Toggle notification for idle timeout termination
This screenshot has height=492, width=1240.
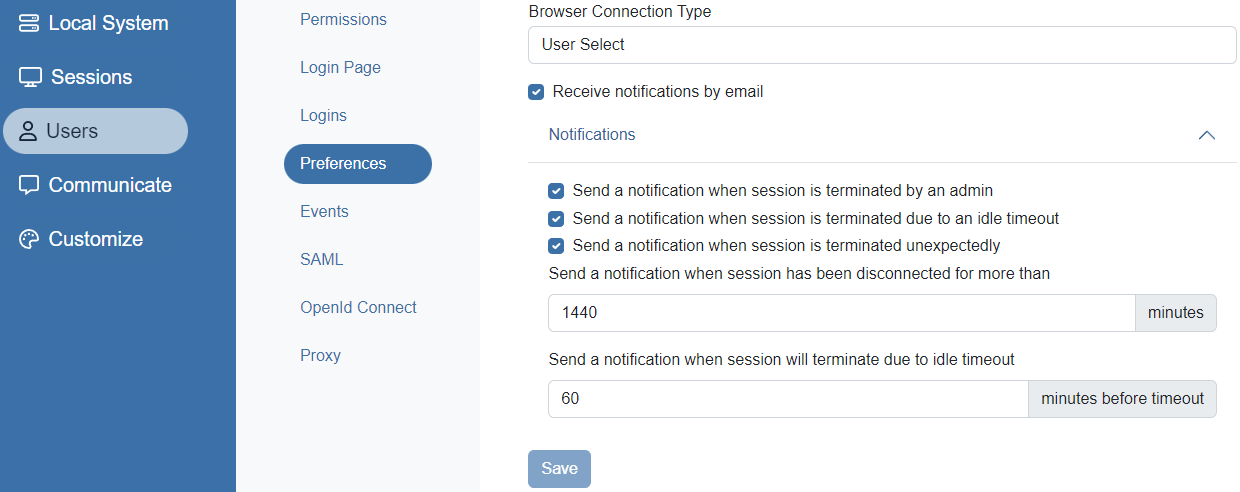(x=556, y=218)
